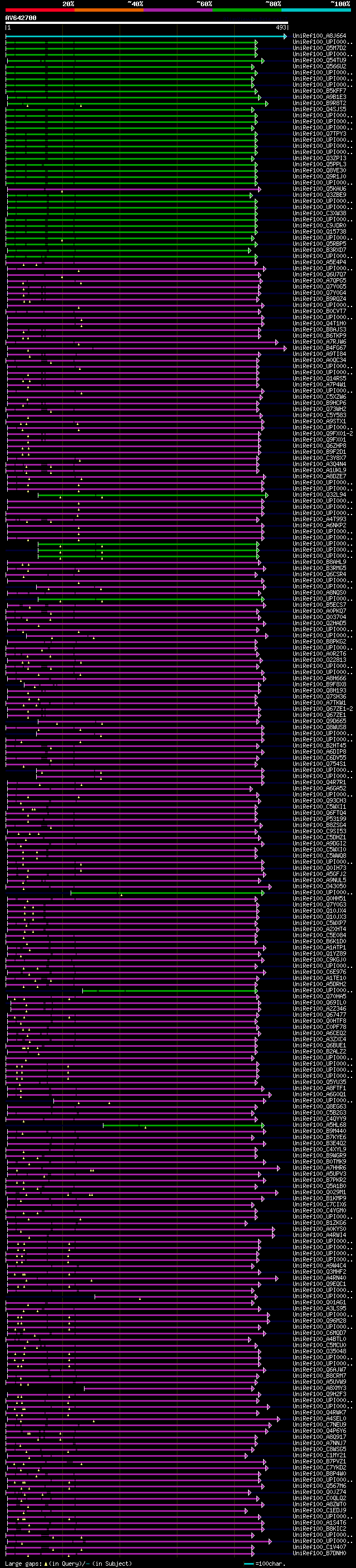Select hit UniRef100_A6NKP2

(x=319, y=525)
